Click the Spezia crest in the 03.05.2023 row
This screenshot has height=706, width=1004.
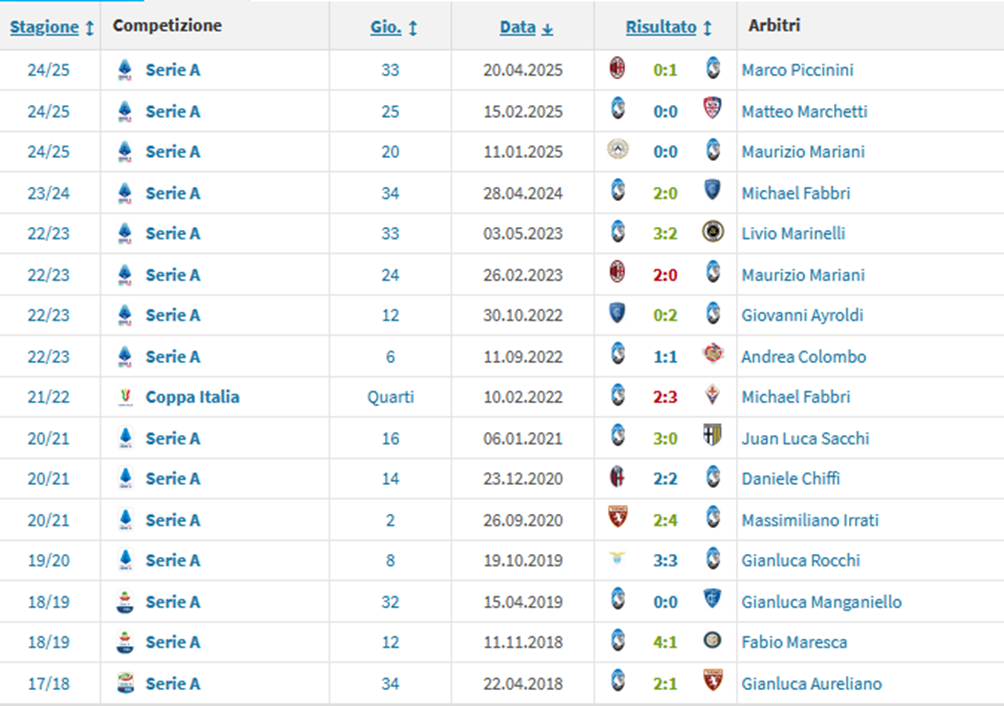click(x=712, y=232)
